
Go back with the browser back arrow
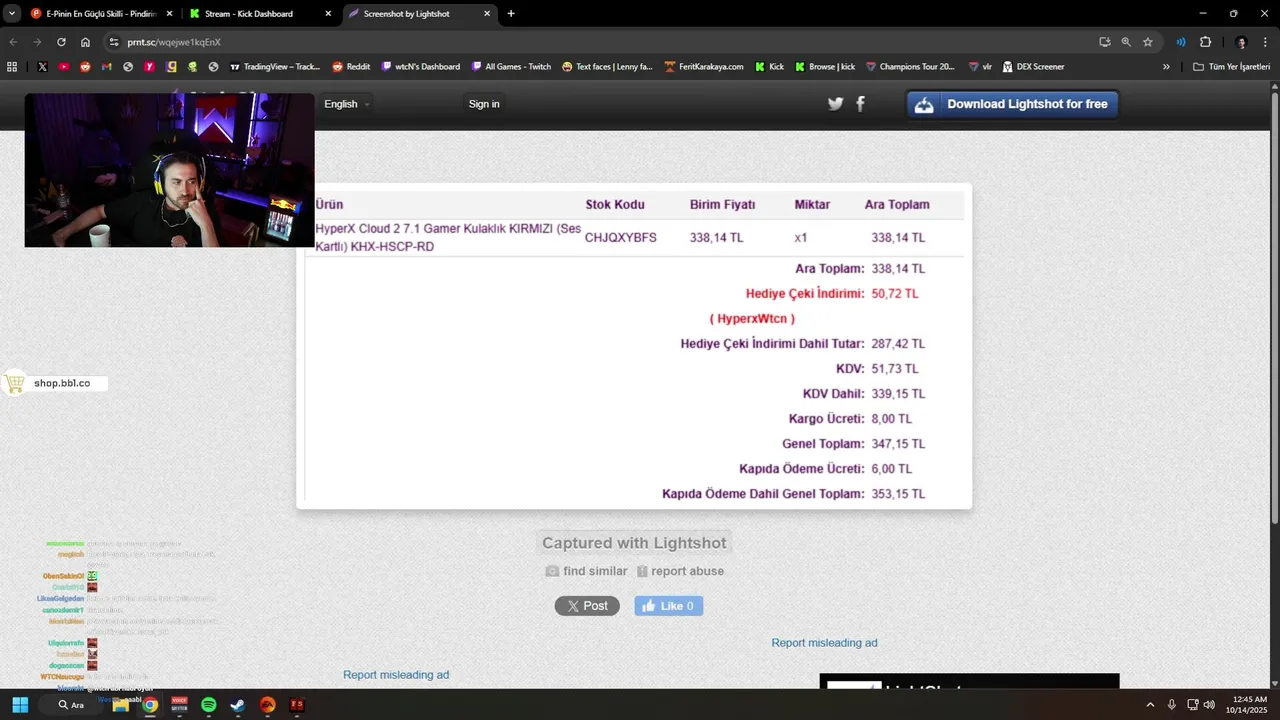coord(13,42)
